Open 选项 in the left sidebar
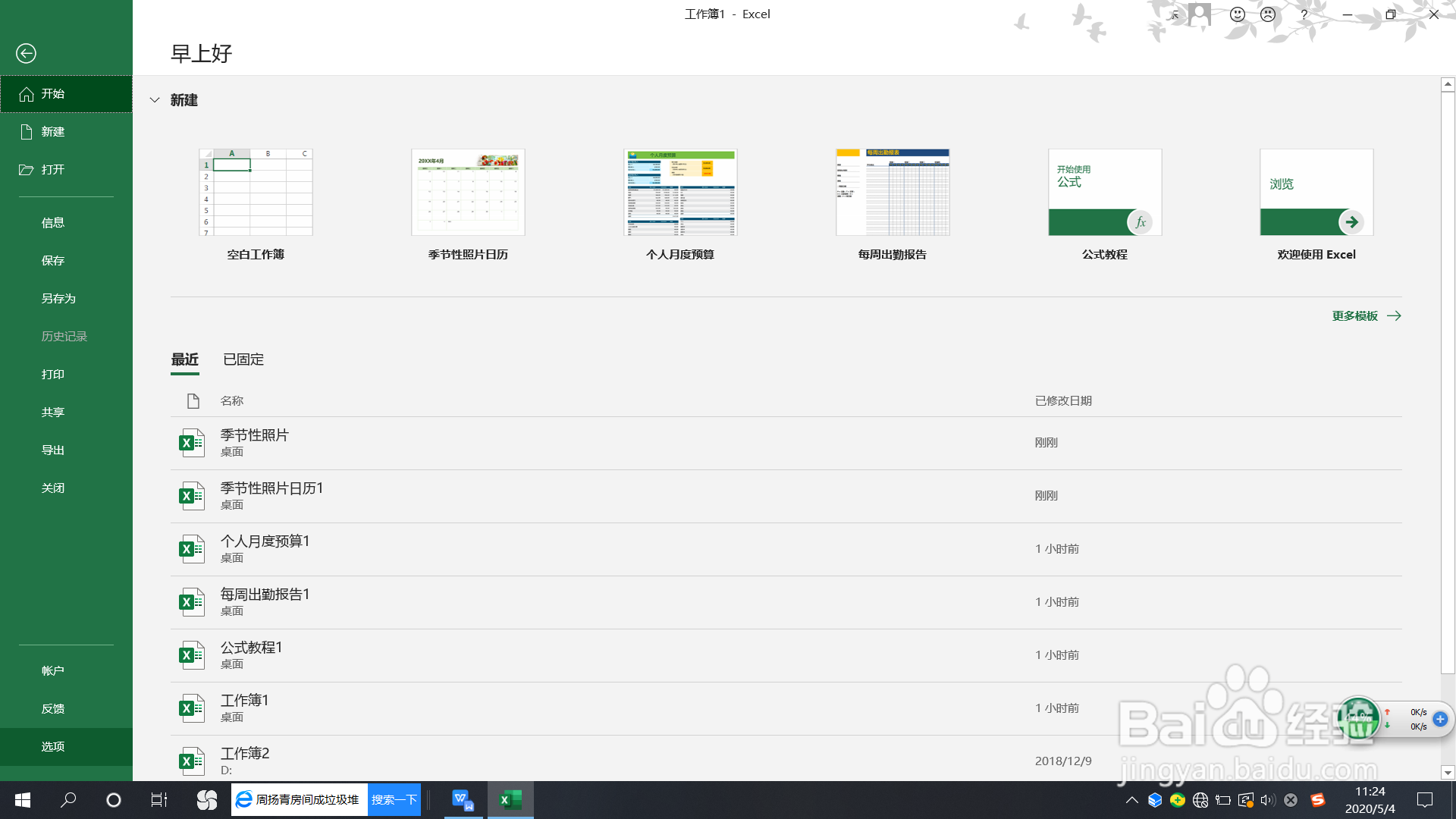The image size is (1456, 819). pyautogui.click(x=53, y=746)
